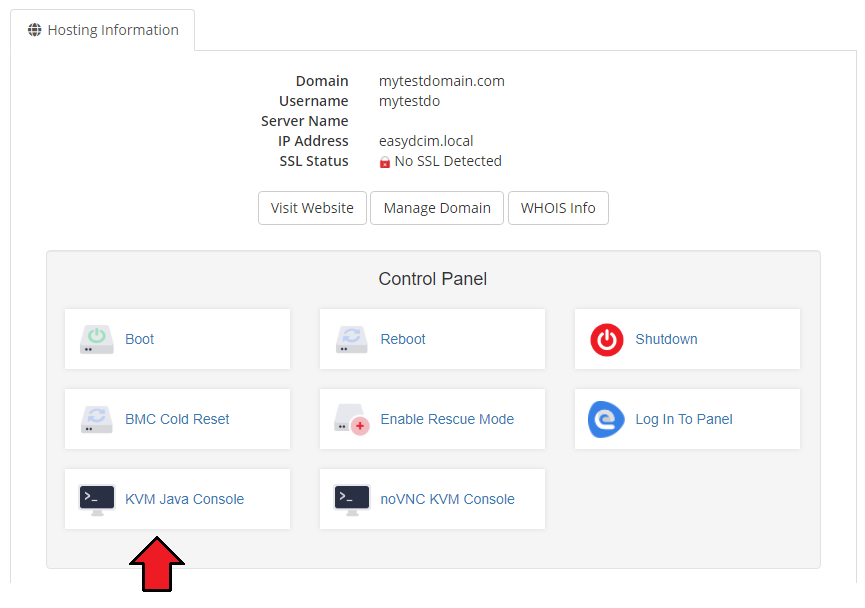Image resolution: width=865 pixels, height=608 pixels.
Task: Choose the Enable Rescue Mode link text
Action: pos(447,419)
